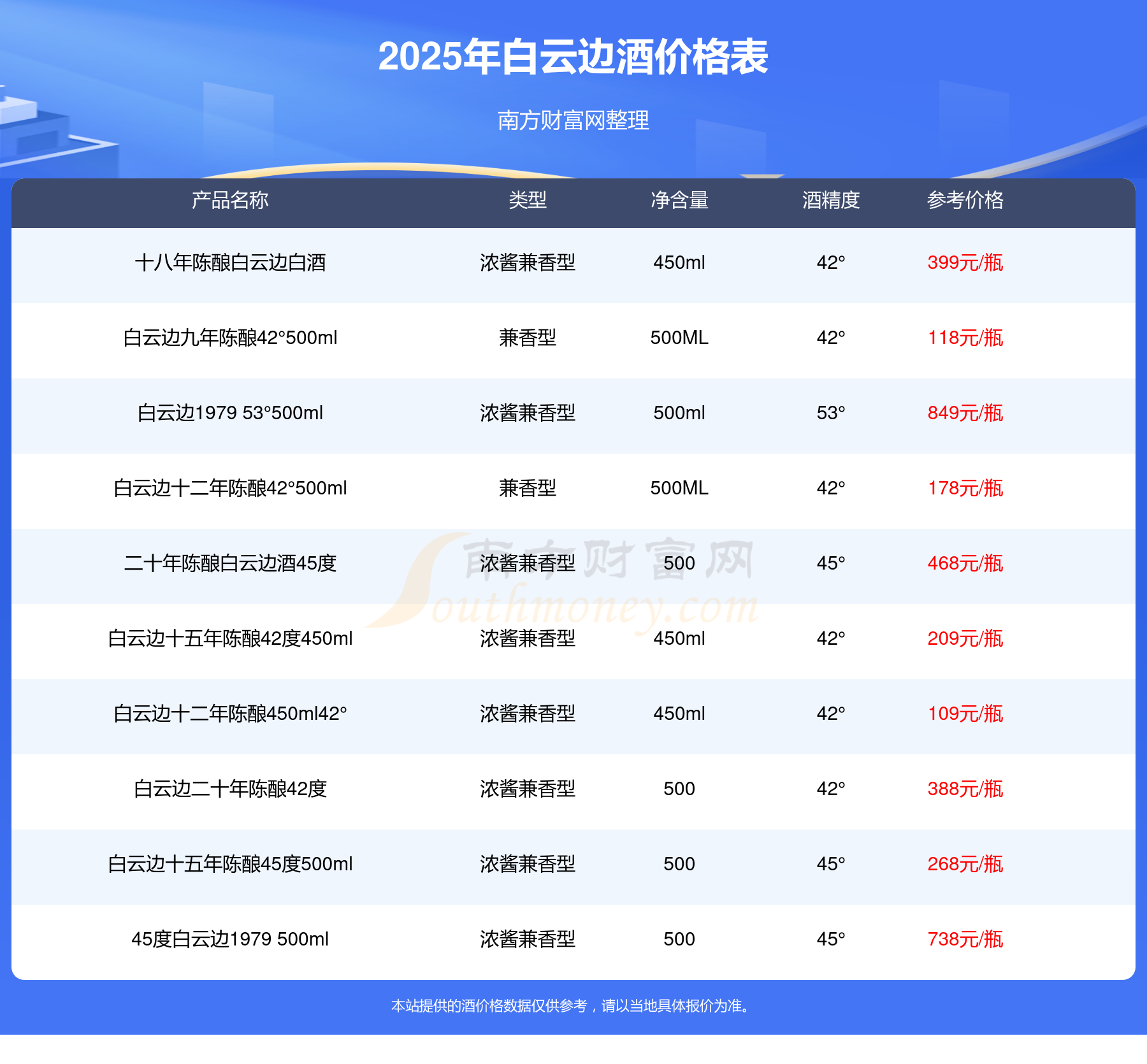Click product name 白云边十二年陈酿42°500ml
The width and height of the screenshot is (1147, 1064).
[230, 488]
